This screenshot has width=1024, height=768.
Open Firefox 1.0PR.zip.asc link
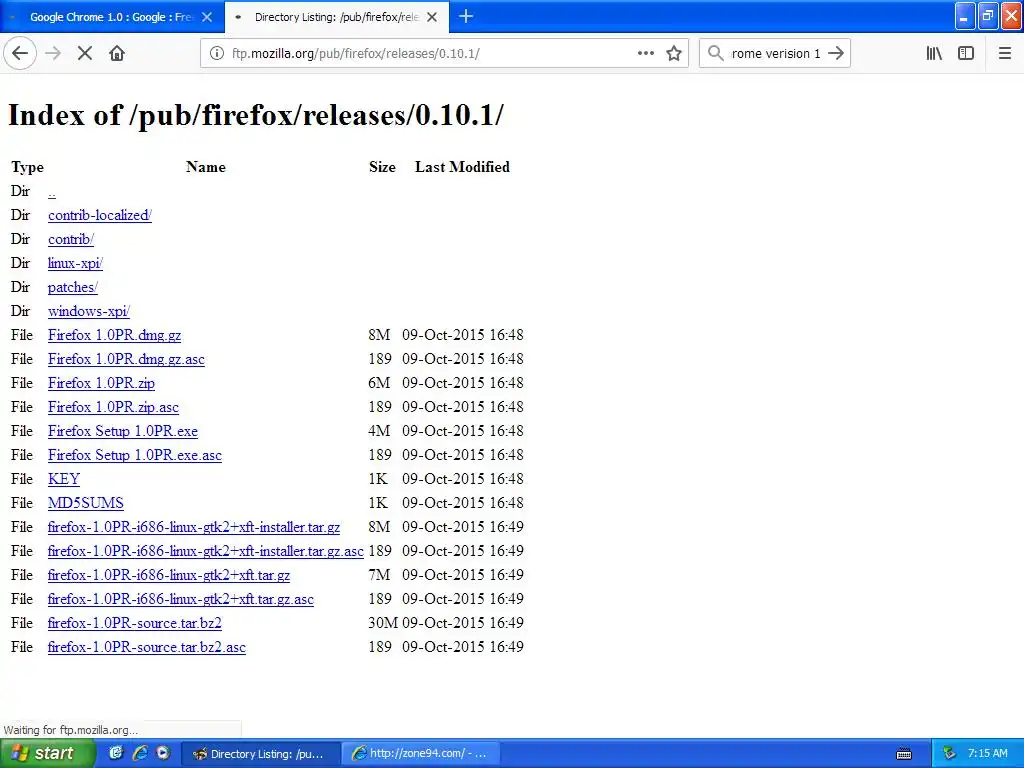pos(113,408)
